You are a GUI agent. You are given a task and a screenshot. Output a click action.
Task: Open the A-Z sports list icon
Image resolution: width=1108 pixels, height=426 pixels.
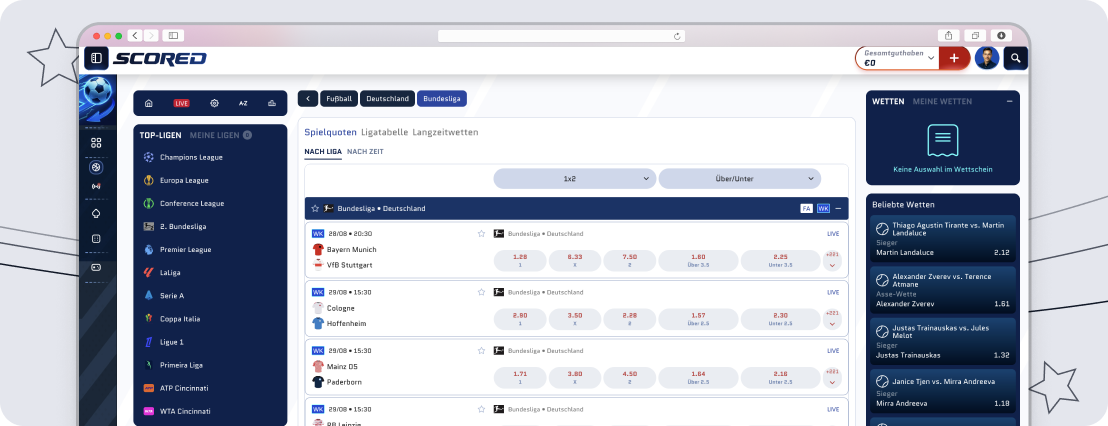tap(243, 103)
